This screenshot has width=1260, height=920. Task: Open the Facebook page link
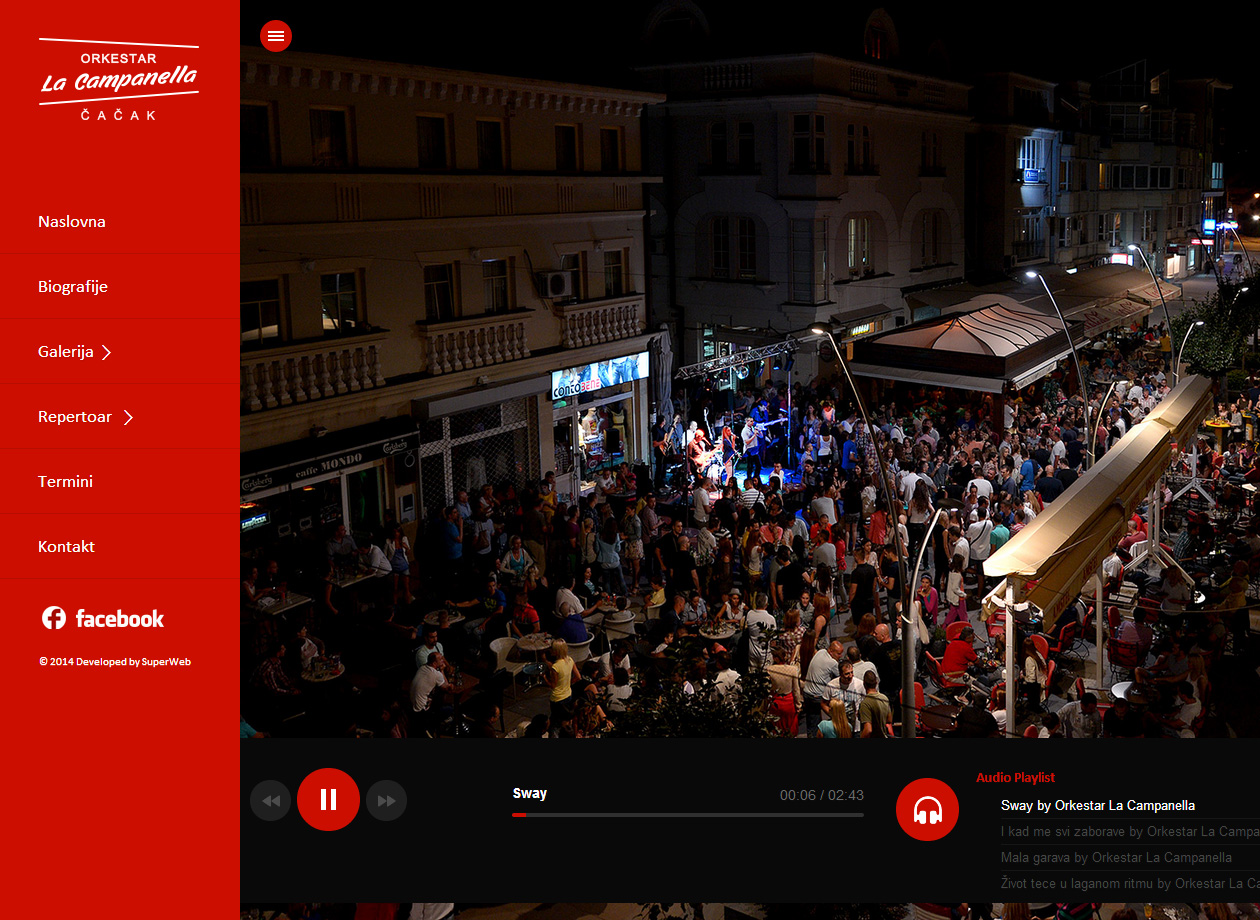(103, 619)
